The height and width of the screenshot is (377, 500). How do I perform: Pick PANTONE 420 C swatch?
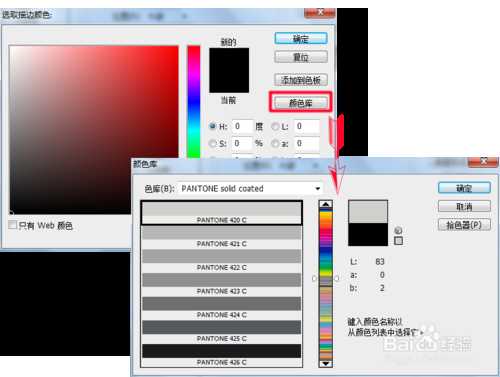point(222,213)
